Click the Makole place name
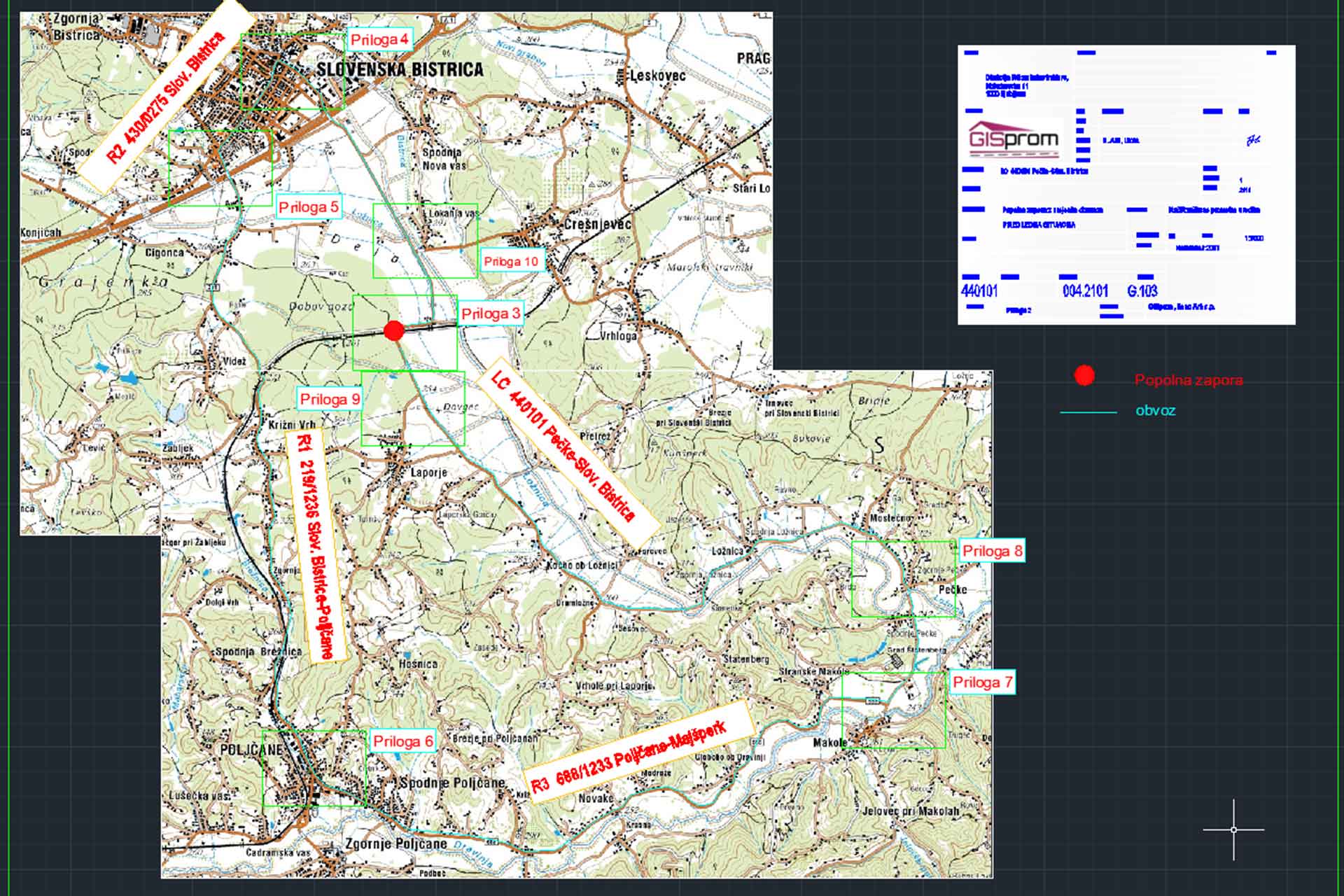The width and height of the screenshot is (1344, 896). click(x=830, y=742)
